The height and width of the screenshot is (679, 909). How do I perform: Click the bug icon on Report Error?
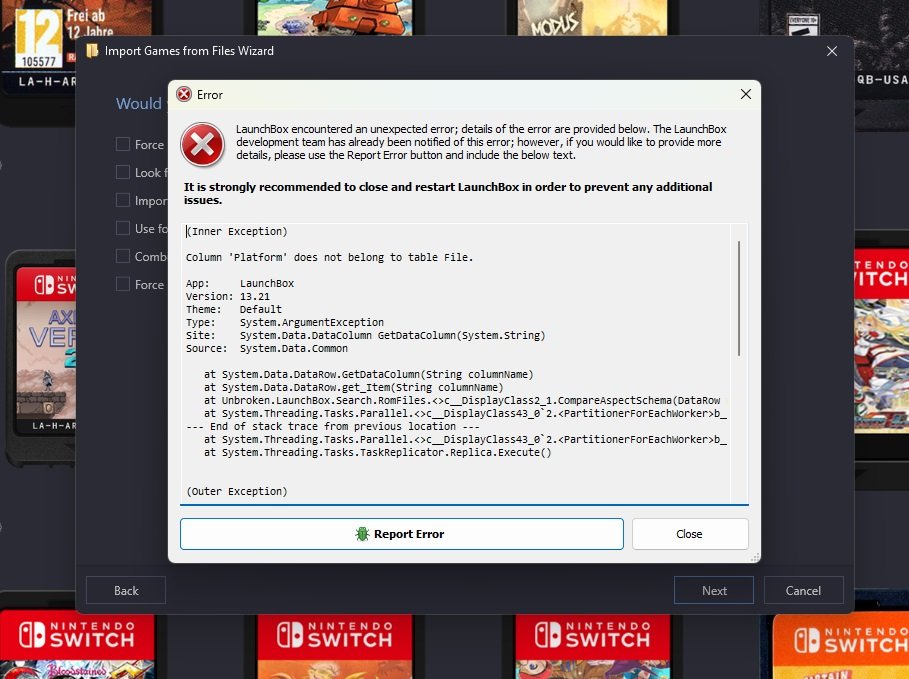tap(362, 533)
